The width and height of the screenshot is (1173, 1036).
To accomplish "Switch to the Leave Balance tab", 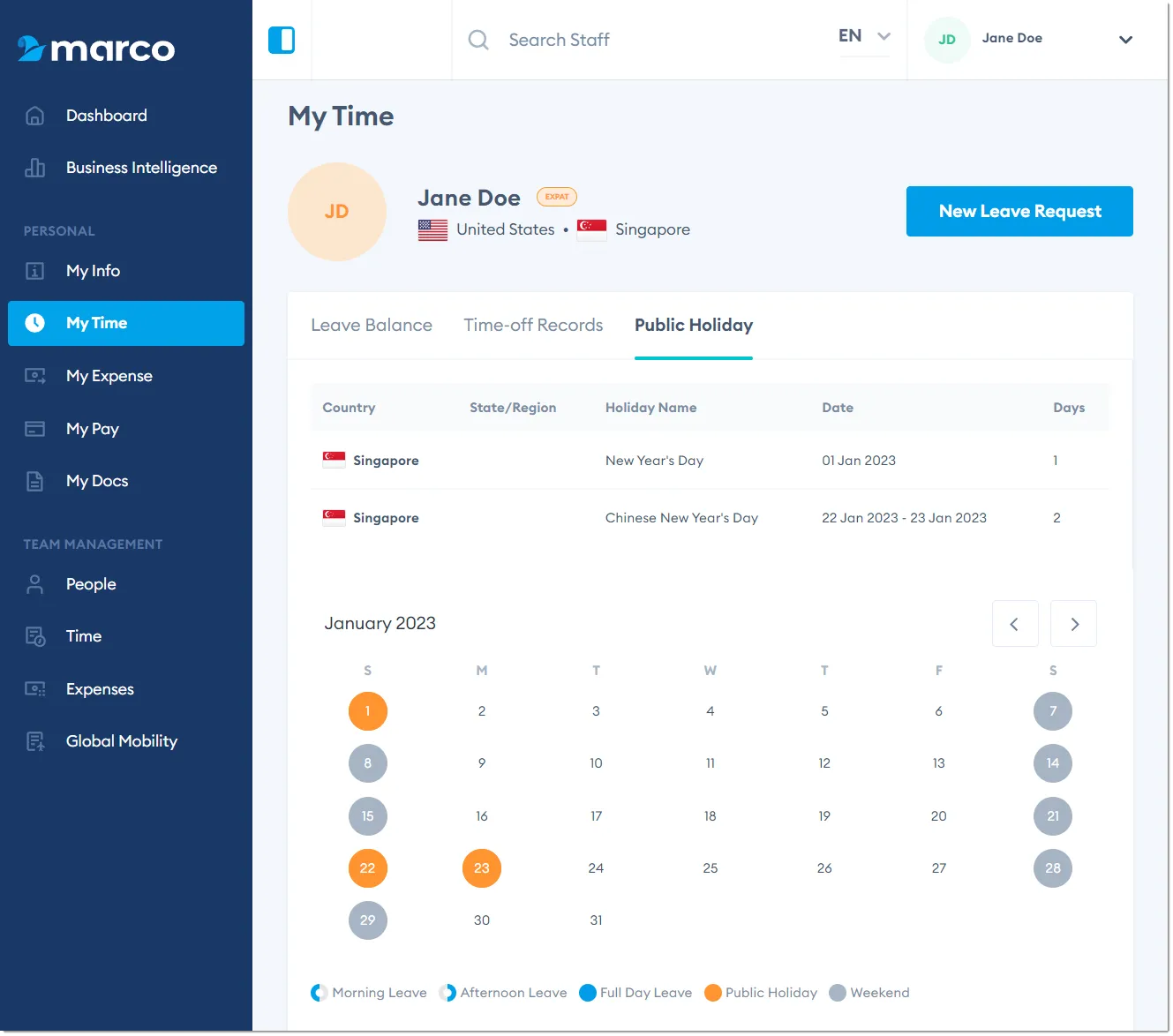I will (x=372, y=325).
